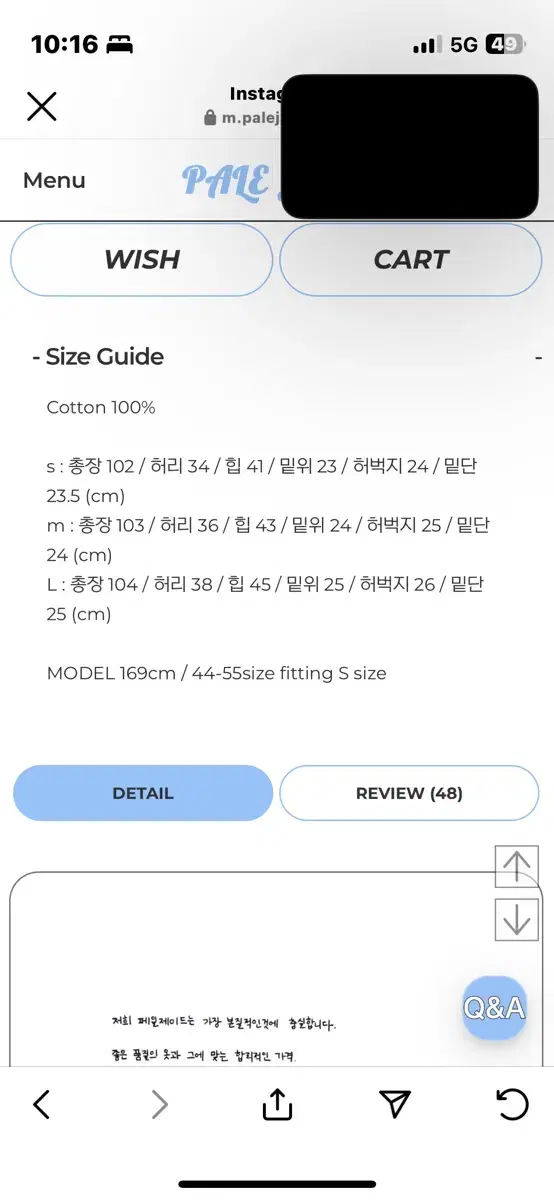Add item to CART
Screen dimensions: 554x1200
click(410, 259)
